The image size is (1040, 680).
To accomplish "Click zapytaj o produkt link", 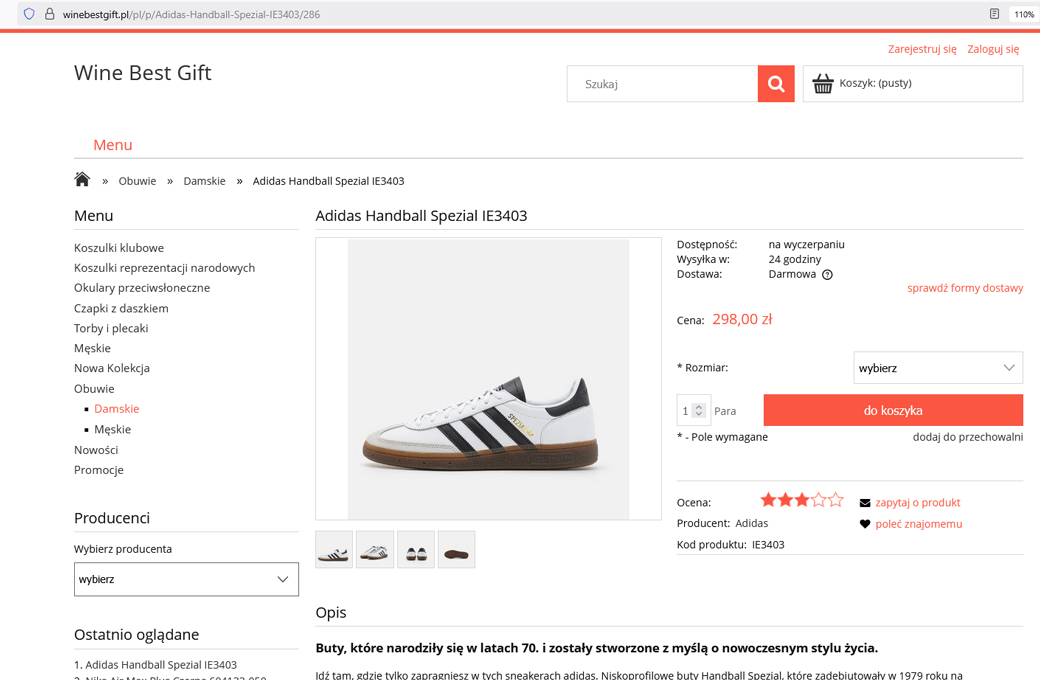I will point(918,502).
